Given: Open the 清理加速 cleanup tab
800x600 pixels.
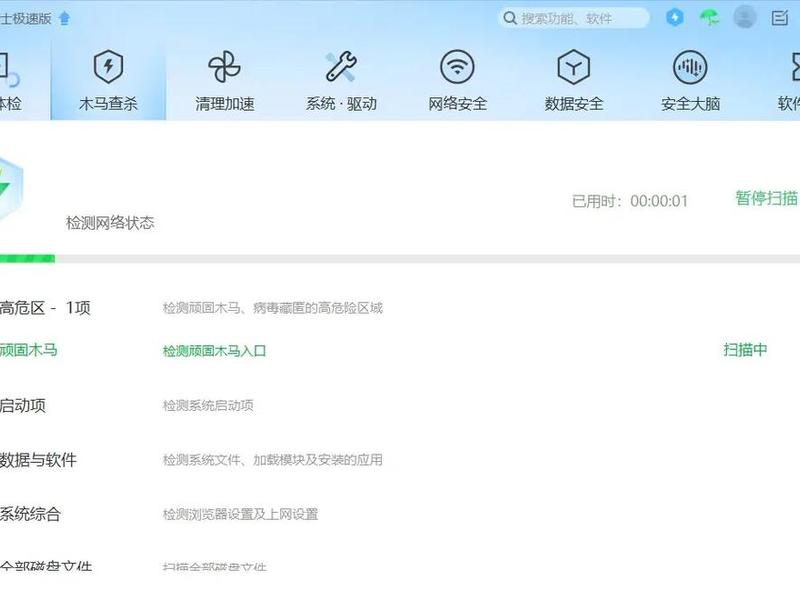Looking at the screenshot, I should (x=224, y=80).
